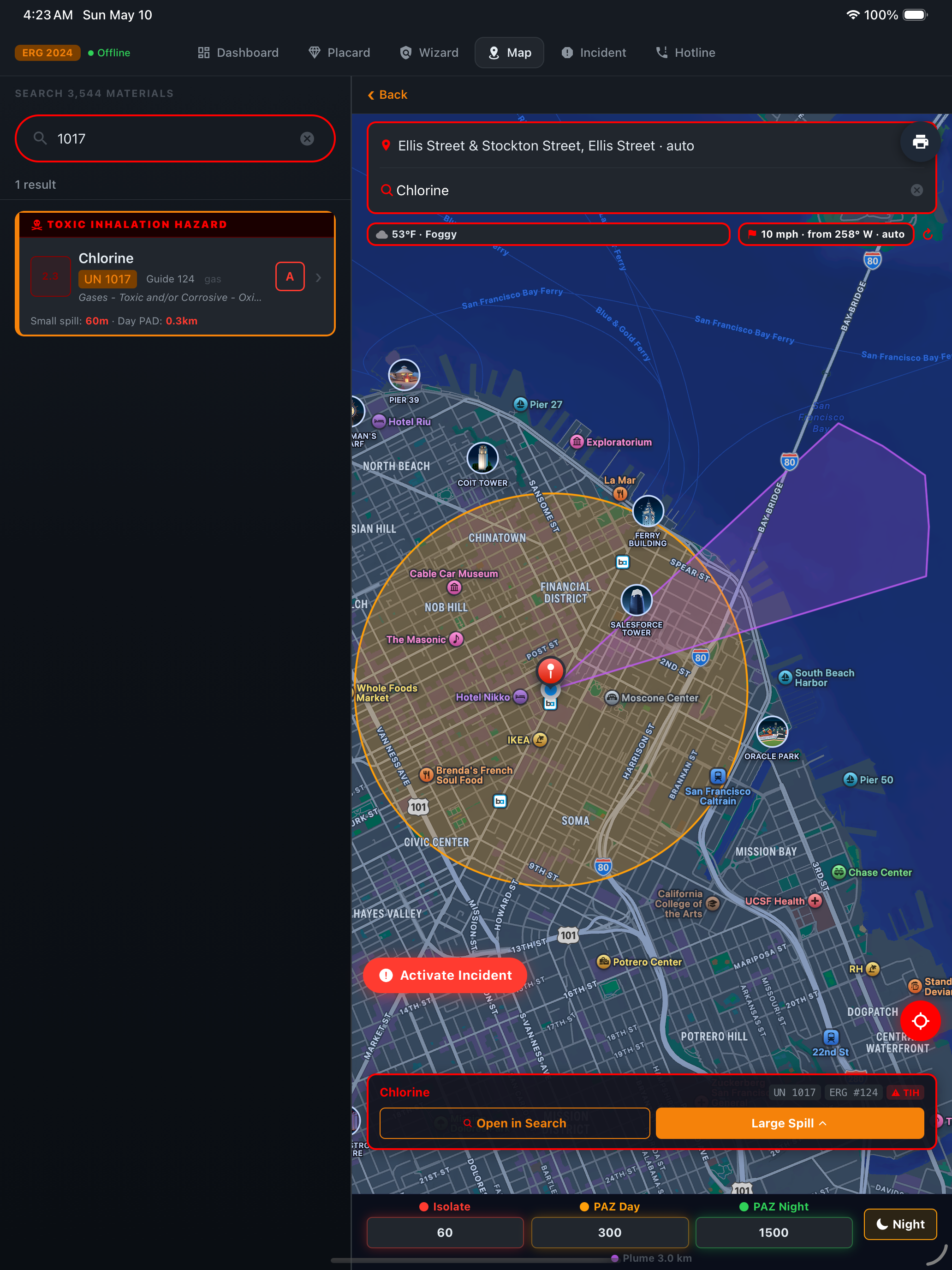Open the wind 10 mph setting
The height and width of the screenshot is (1270, 952).
tap(826, 234)
